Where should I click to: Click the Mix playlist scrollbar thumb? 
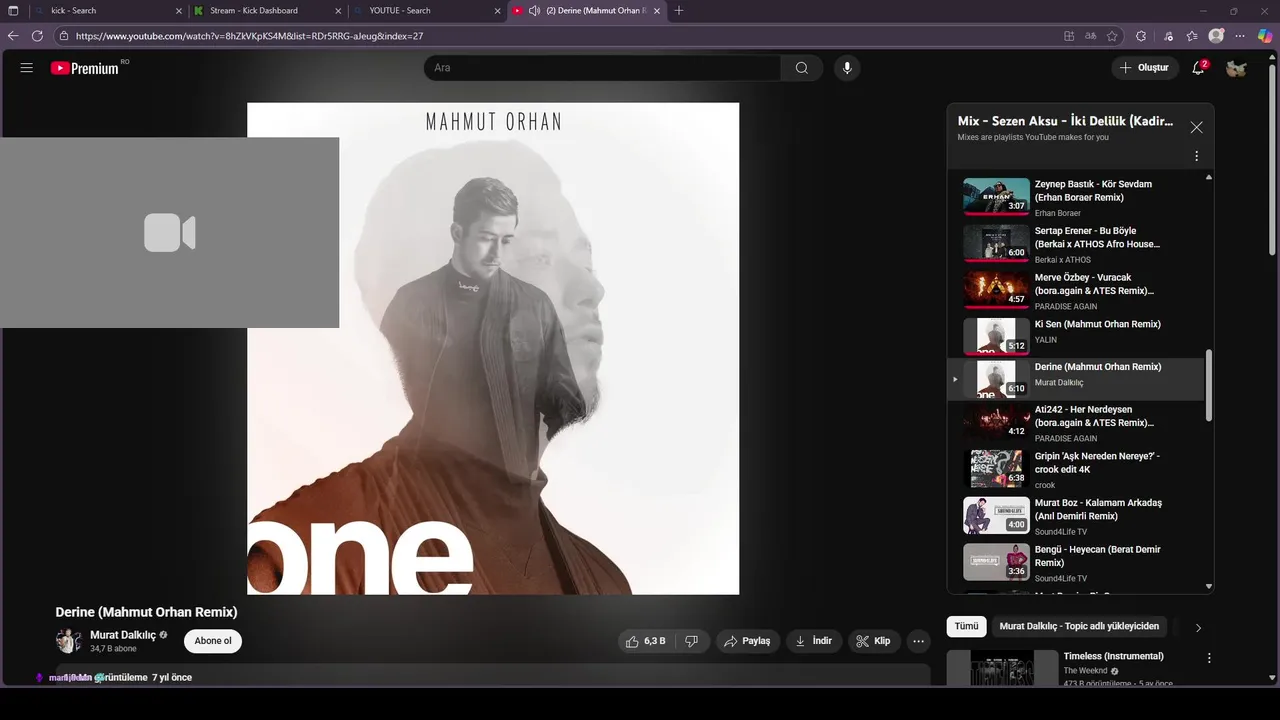pos(1209,385)
